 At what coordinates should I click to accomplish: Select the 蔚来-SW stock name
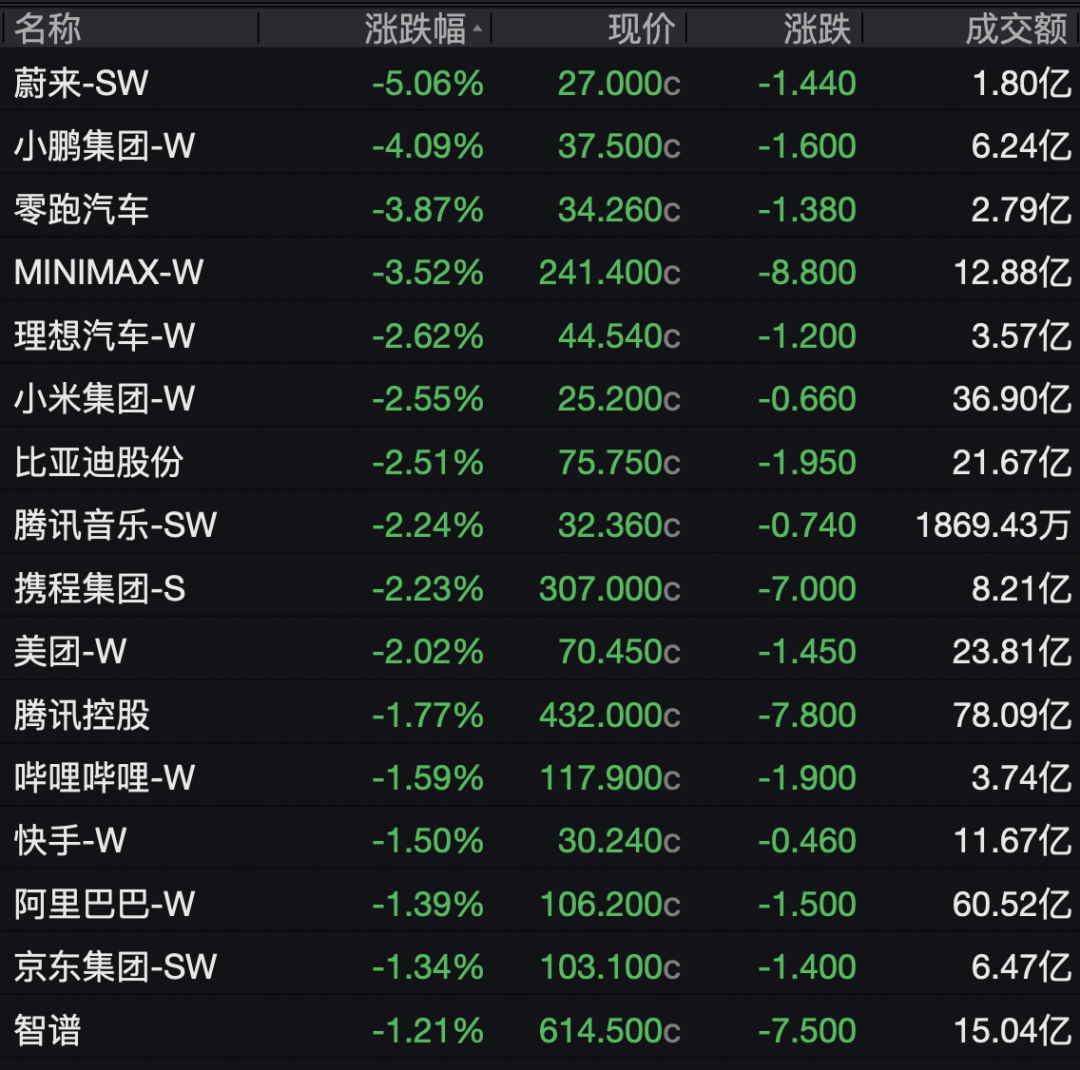pyautogui.click(x=81, y=83)
